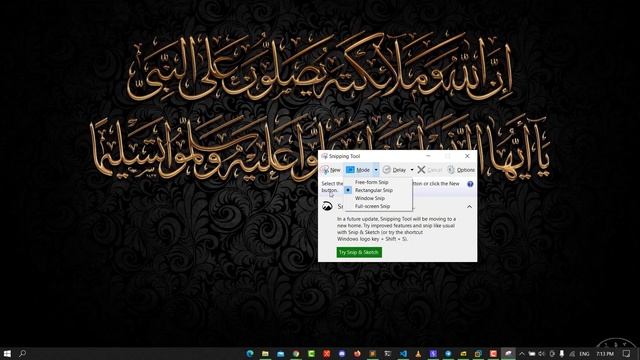Click the New snip button
This screenshot has width=640, height=360.
click(331, 170)
